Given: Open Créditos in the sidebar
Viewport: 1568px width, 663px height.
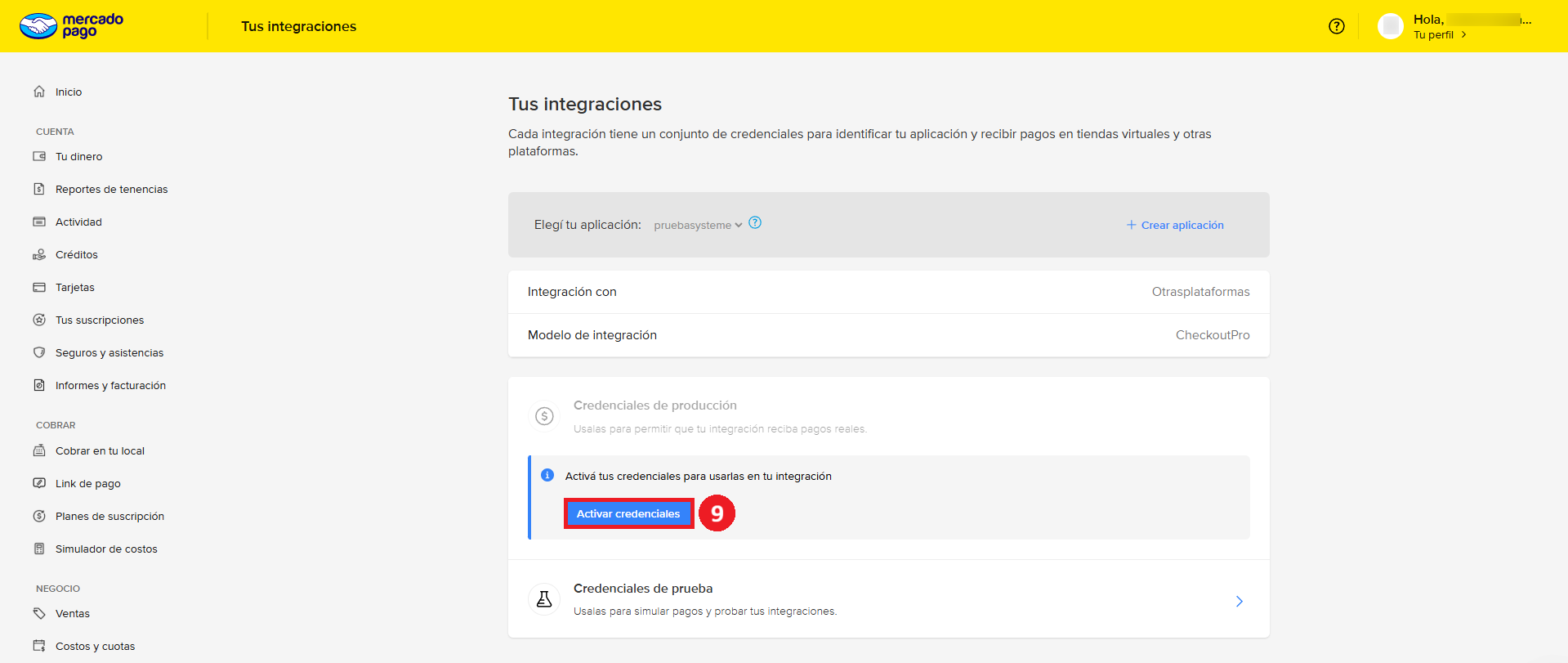Looking at the screenshot, I should pyautogui.click(x=77, y=254).
